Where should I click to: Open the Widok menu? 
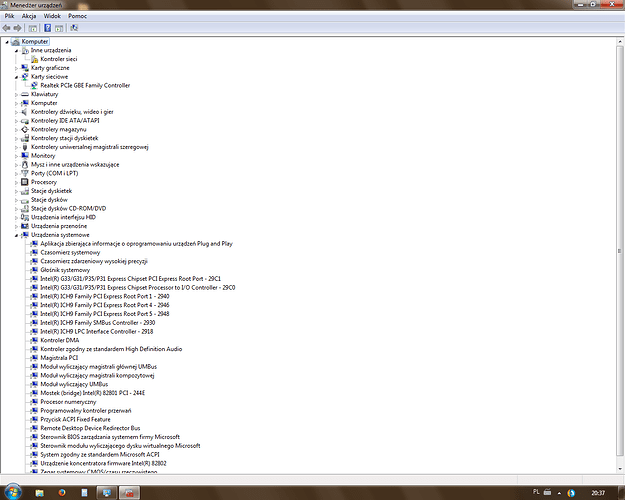52,16
